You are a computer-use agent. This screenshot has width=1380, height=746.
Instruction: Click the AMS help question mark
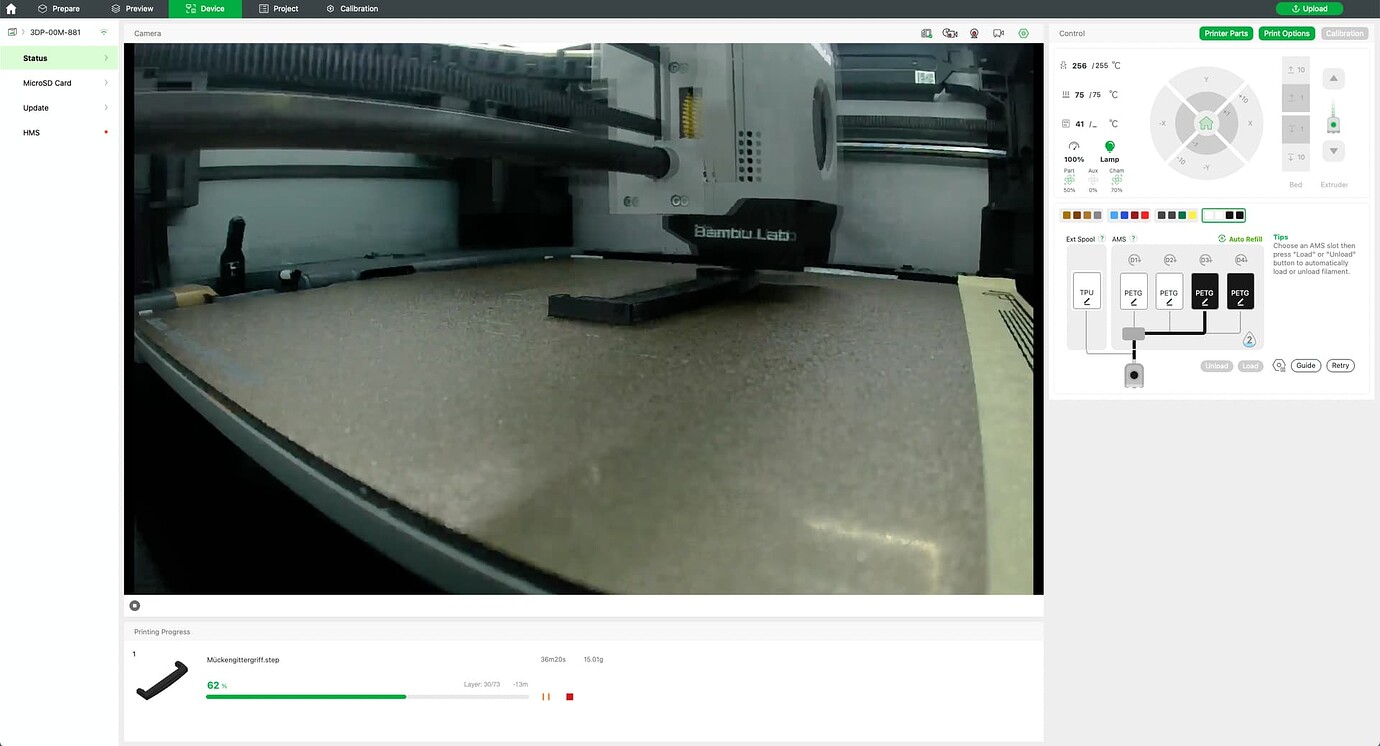click(x=1134, y=239)
